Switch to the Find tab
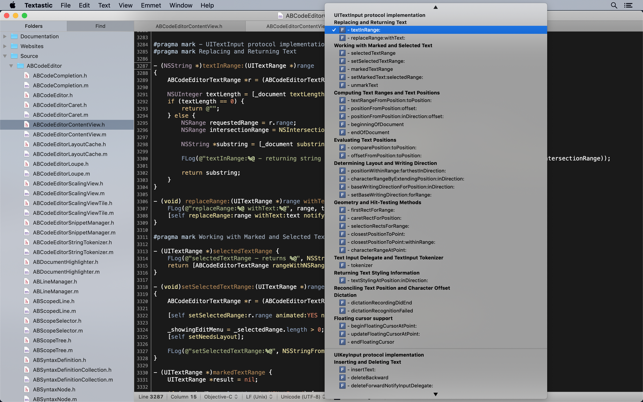 tap(100, 26)
